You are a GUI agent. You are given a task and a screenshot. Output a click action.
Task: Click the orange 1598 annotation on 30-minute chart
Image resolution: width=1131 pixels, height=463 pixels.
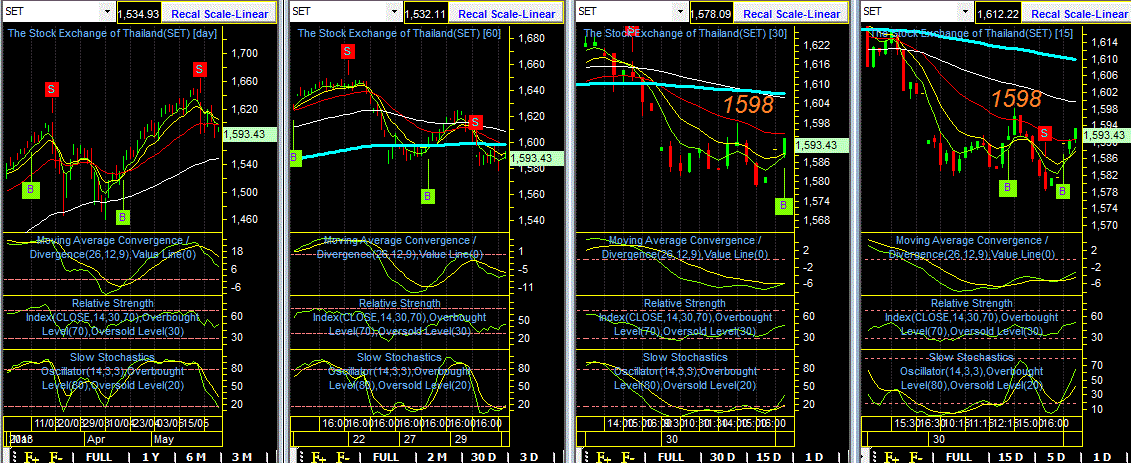[x=748, y=104]
